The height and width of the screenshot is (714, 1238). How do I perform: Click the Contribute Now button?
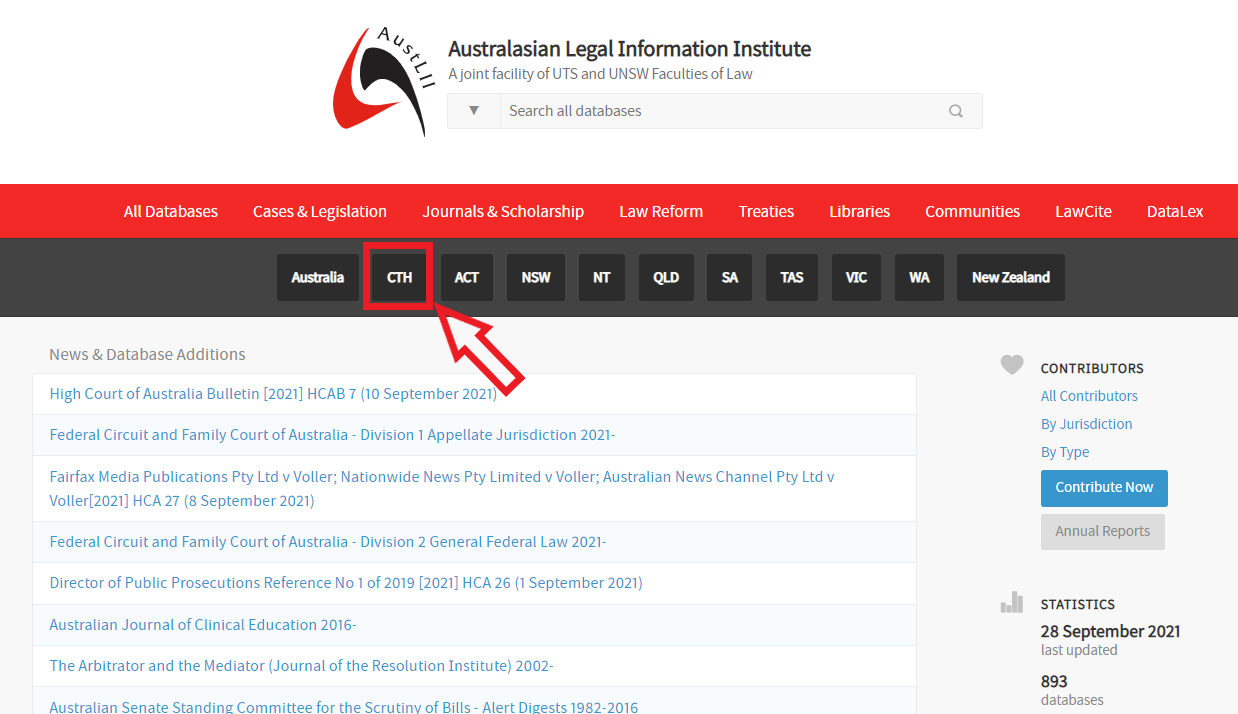[1104, 488]
